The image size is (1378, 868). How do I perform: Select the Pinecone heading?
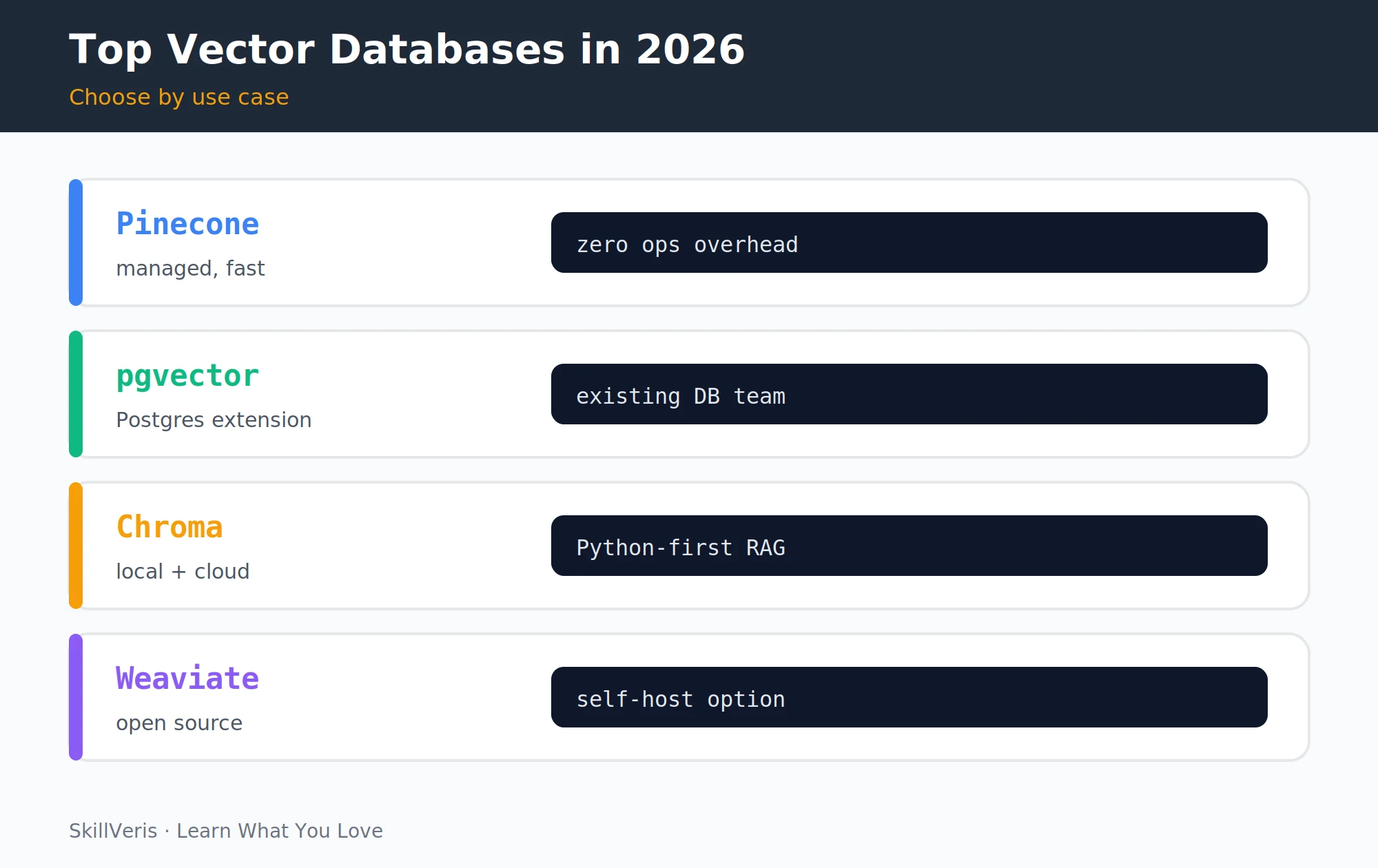(x=187, y=224)
